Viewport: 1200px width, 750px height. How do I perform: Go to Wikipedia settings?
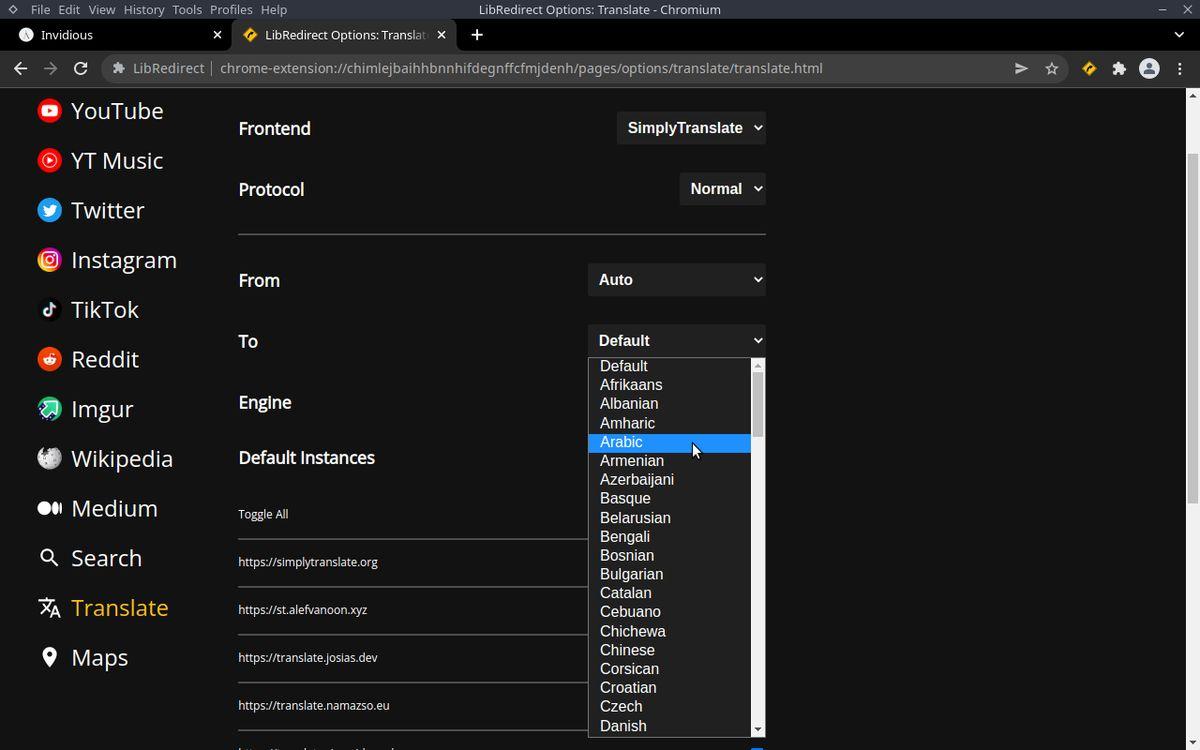[x=105, y=459]
